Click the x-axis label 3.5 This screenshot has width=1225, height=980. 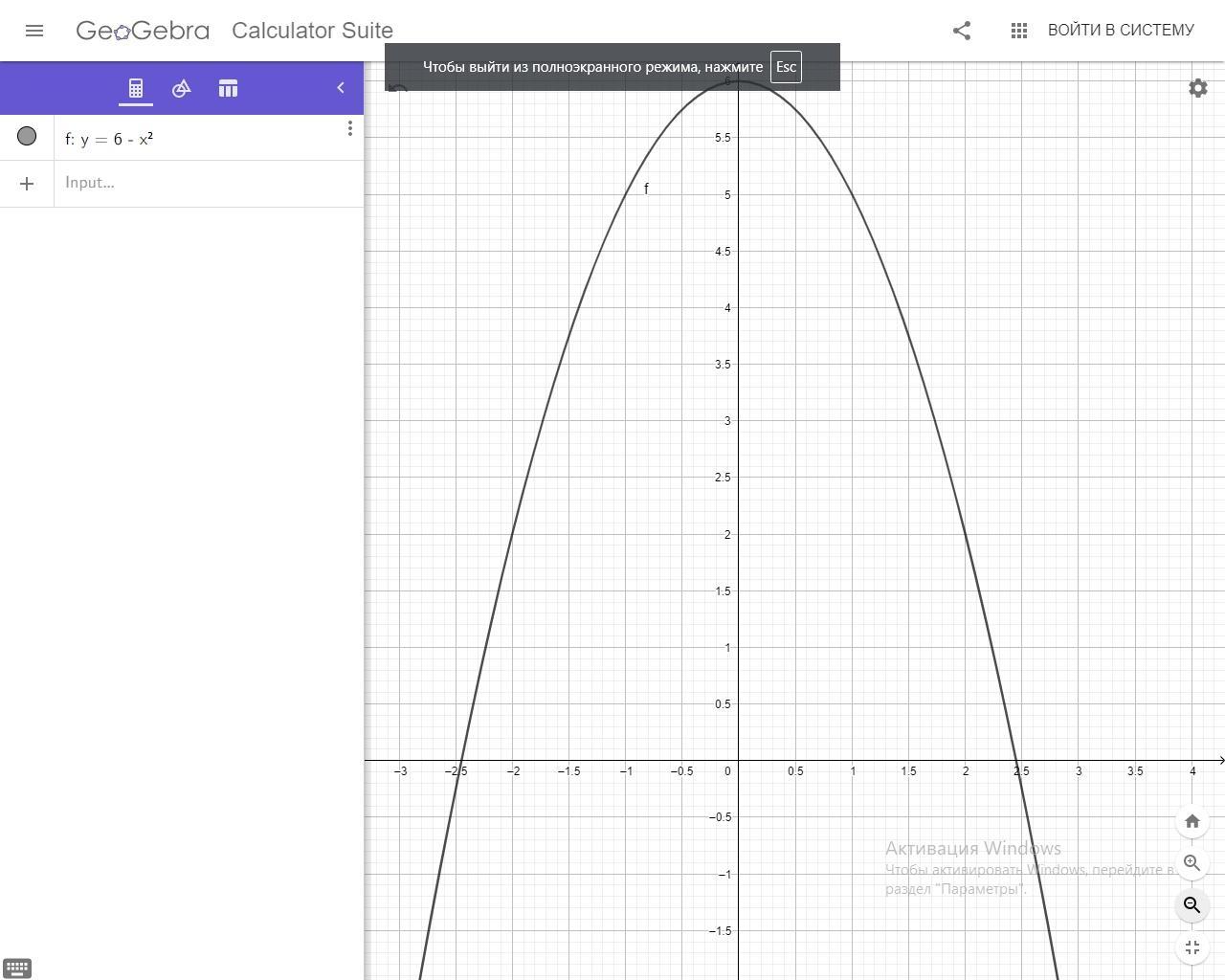[x=1135, y=771]
